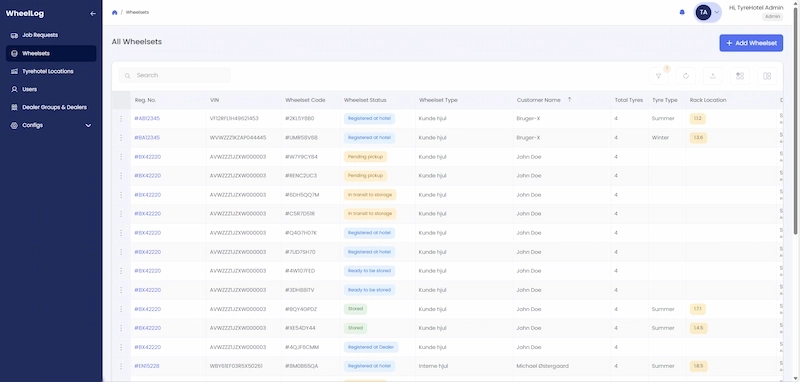Screen dimensions: 800x382
Task: Click customer name Michael Østergaard
Action: coord(542,366)
